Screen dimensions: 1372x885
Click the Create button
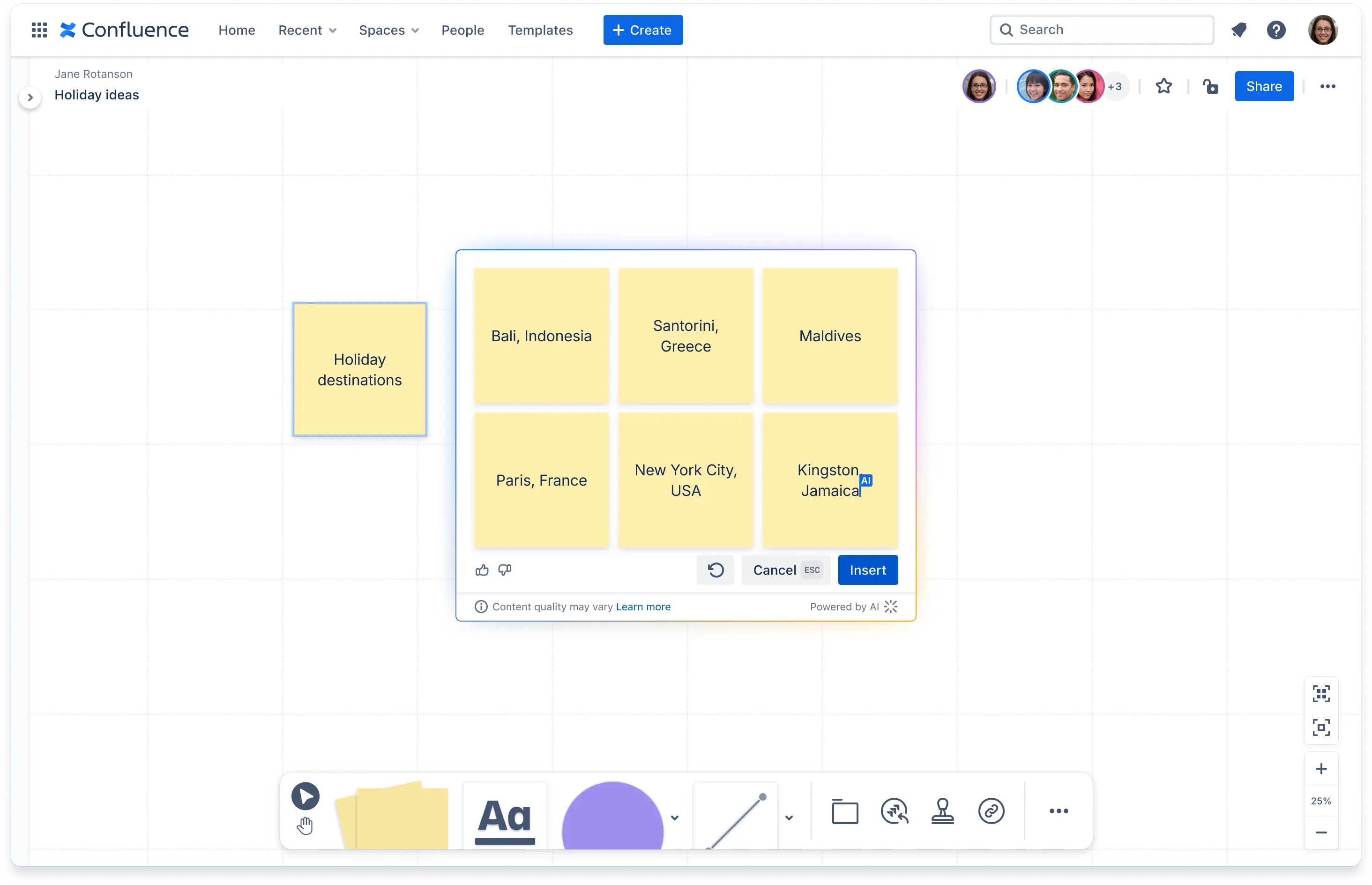(642, 30)
